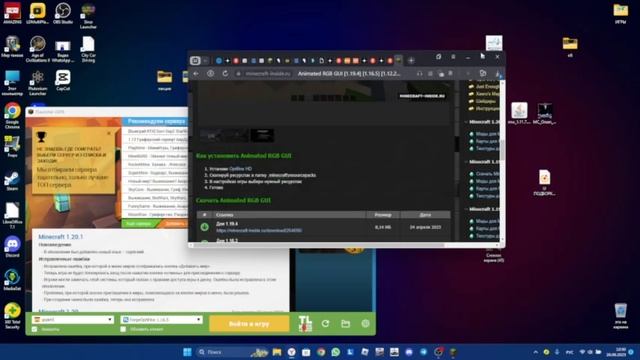Launch Google Chrome from the desktop
This screenshot has height=360, width=640.
12,116
